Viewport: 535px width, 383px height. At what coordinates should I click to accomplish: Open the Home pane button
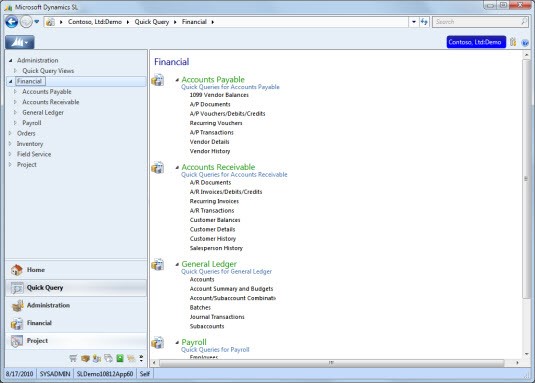point(76,270)
